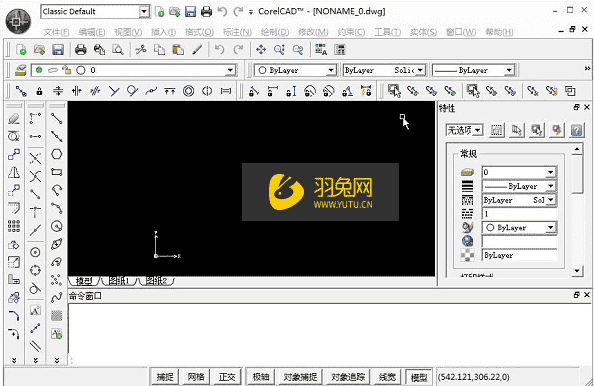Toggle the 线宽 (LineWeight) status button
Viewport: 594px width, 386px height.
[x=387, y=377]
